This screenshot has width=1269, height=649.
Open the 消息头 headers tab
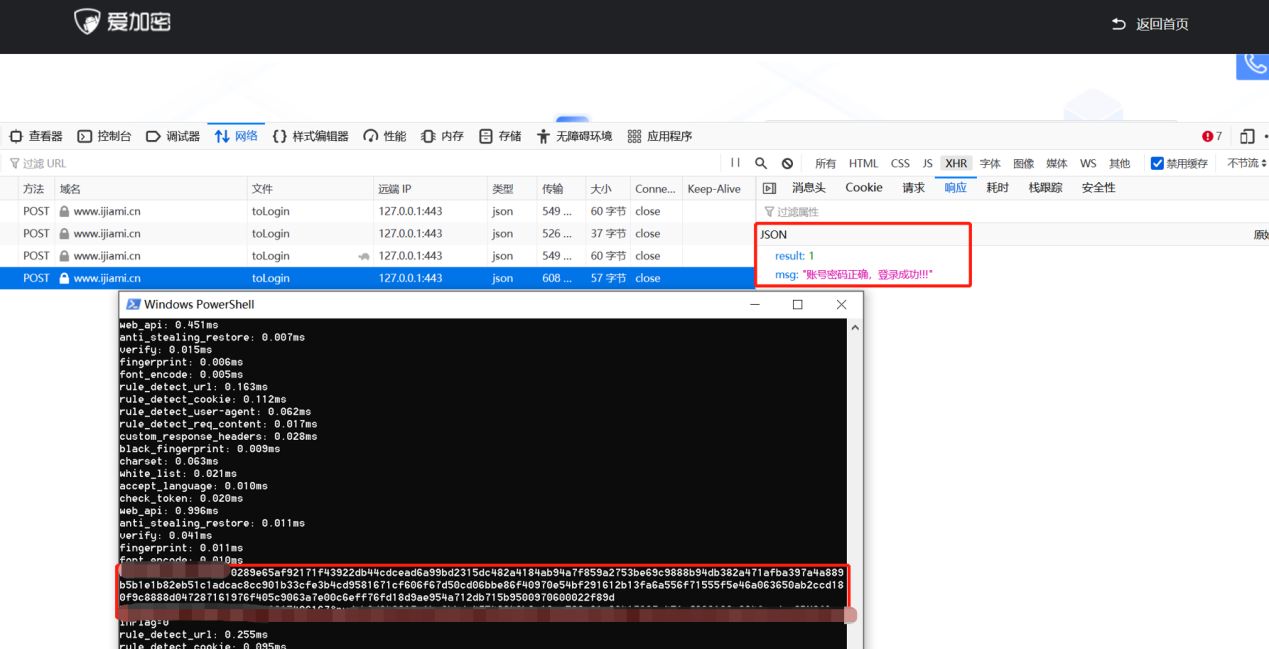tap(808, 188)
